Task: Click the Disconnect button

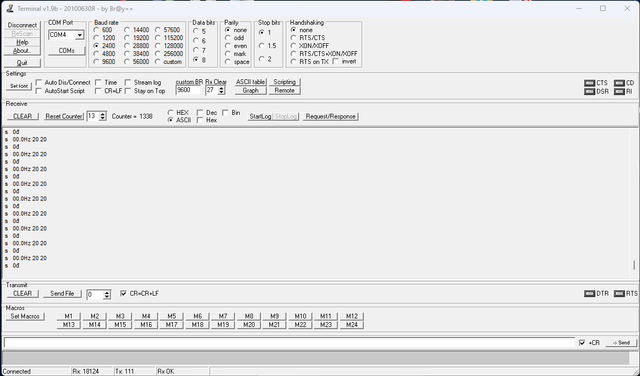Action: (22, 25)
